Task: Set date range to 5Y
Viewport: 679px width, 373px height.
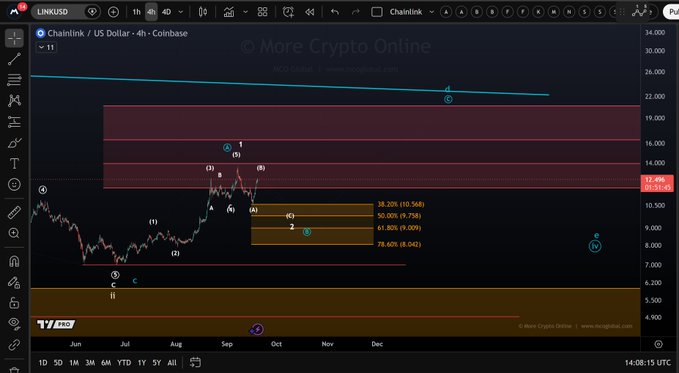Action: click(157, 363)
